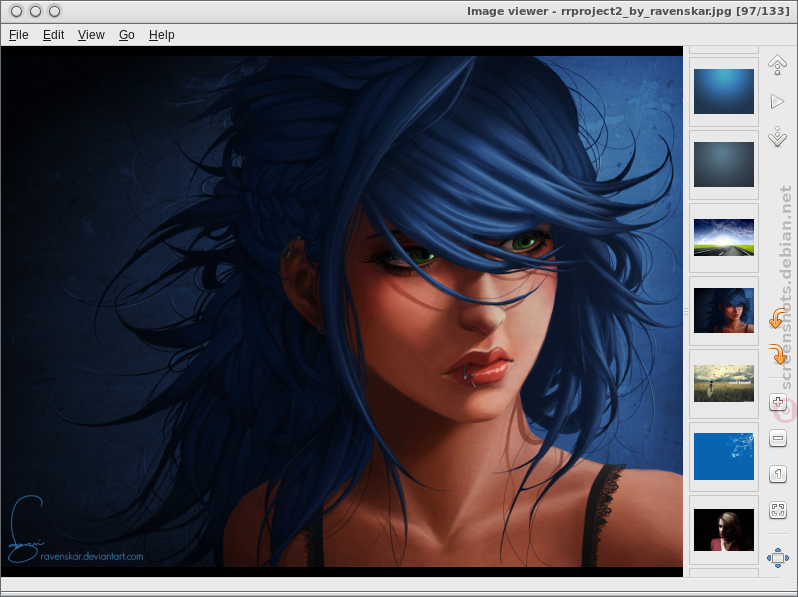Select the blue-haired girl thumbnail
Viewport: 798px width, 597px height.
pyautogui.click(x=724, y=310)
